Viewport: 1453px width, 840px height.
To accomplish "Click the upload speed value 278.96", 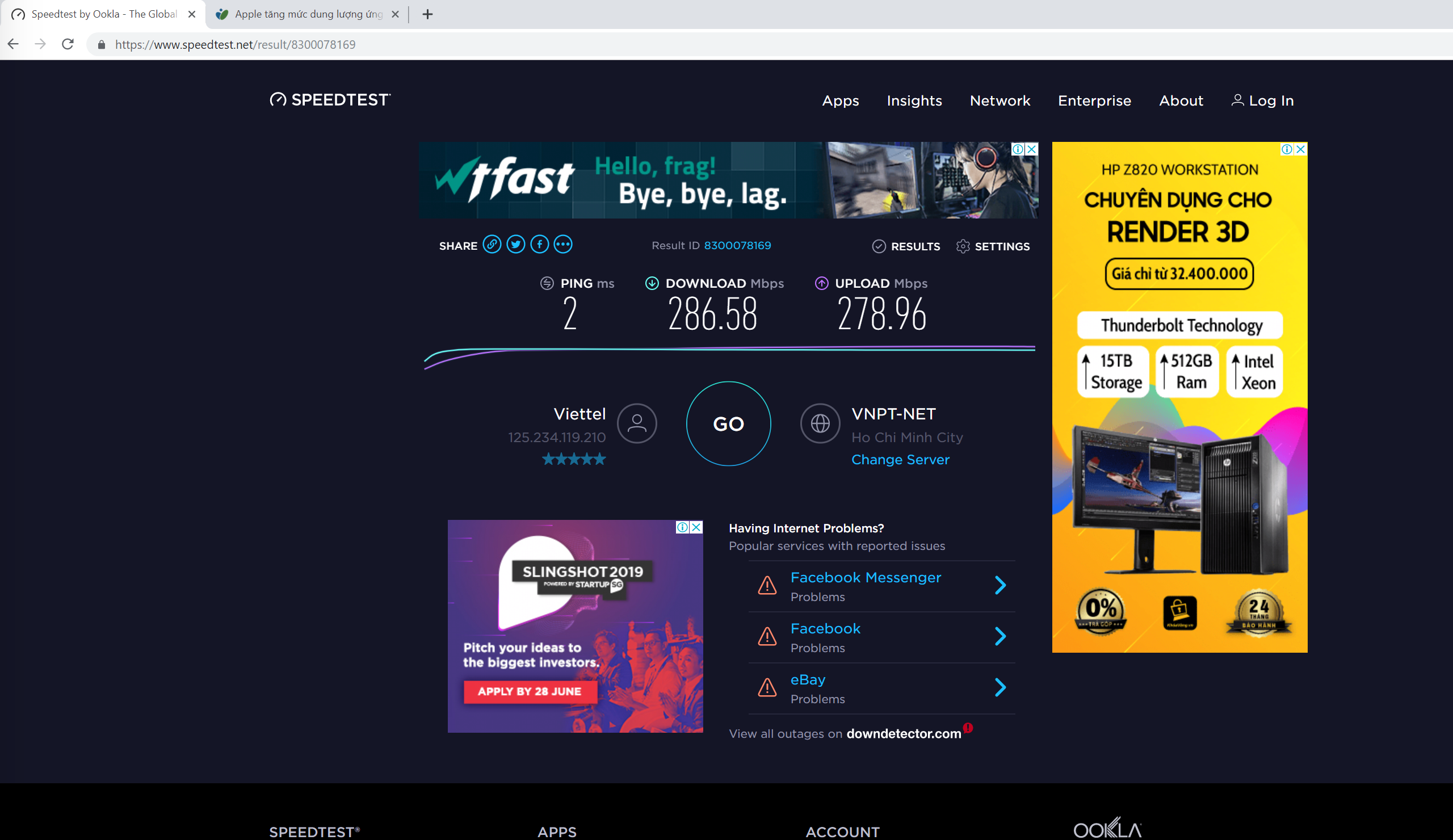I will coord(882,314).
